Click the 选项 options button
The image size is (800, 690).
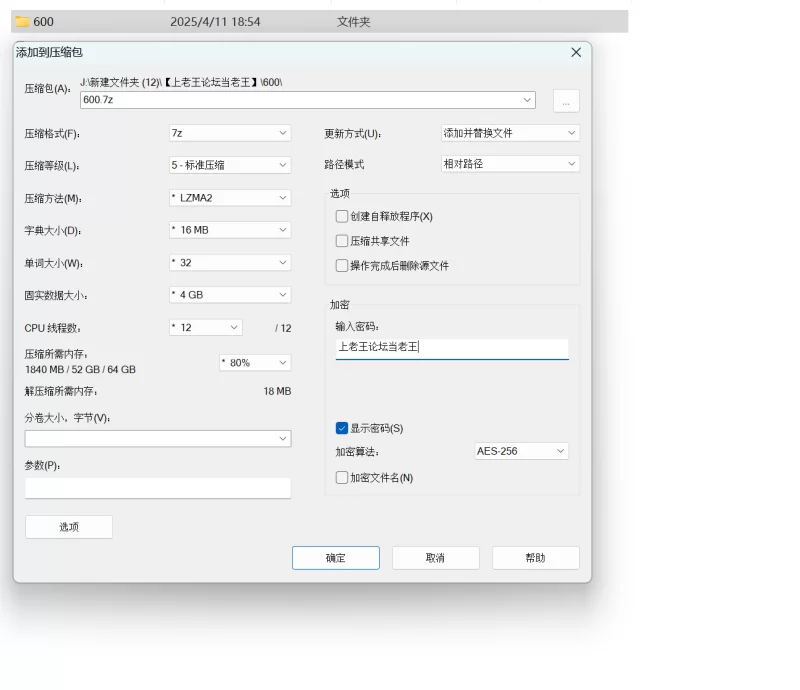coord(69,527)
